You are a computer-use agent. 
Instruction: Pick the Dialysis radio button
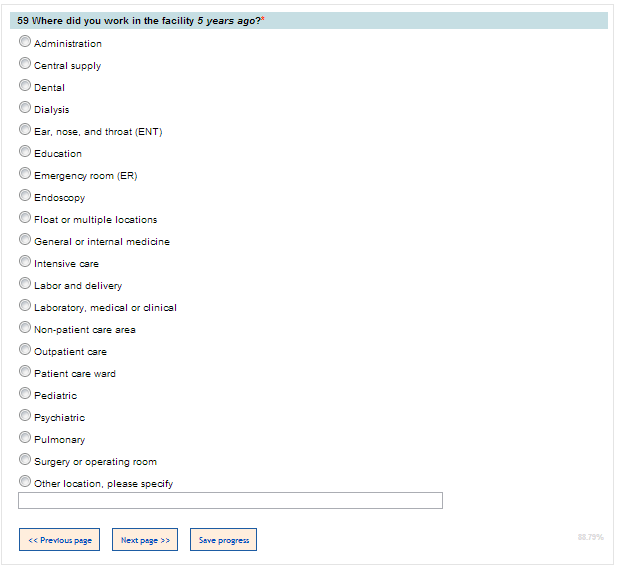tap(25, 109)
